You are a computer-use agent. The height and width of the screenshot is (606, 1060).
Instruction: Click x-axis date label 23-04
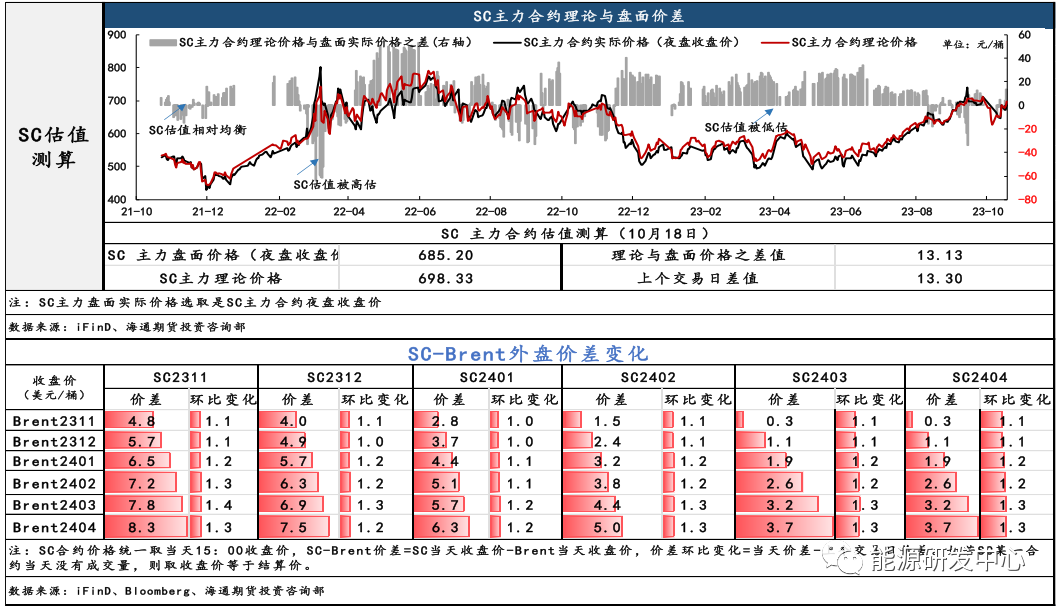774,212
